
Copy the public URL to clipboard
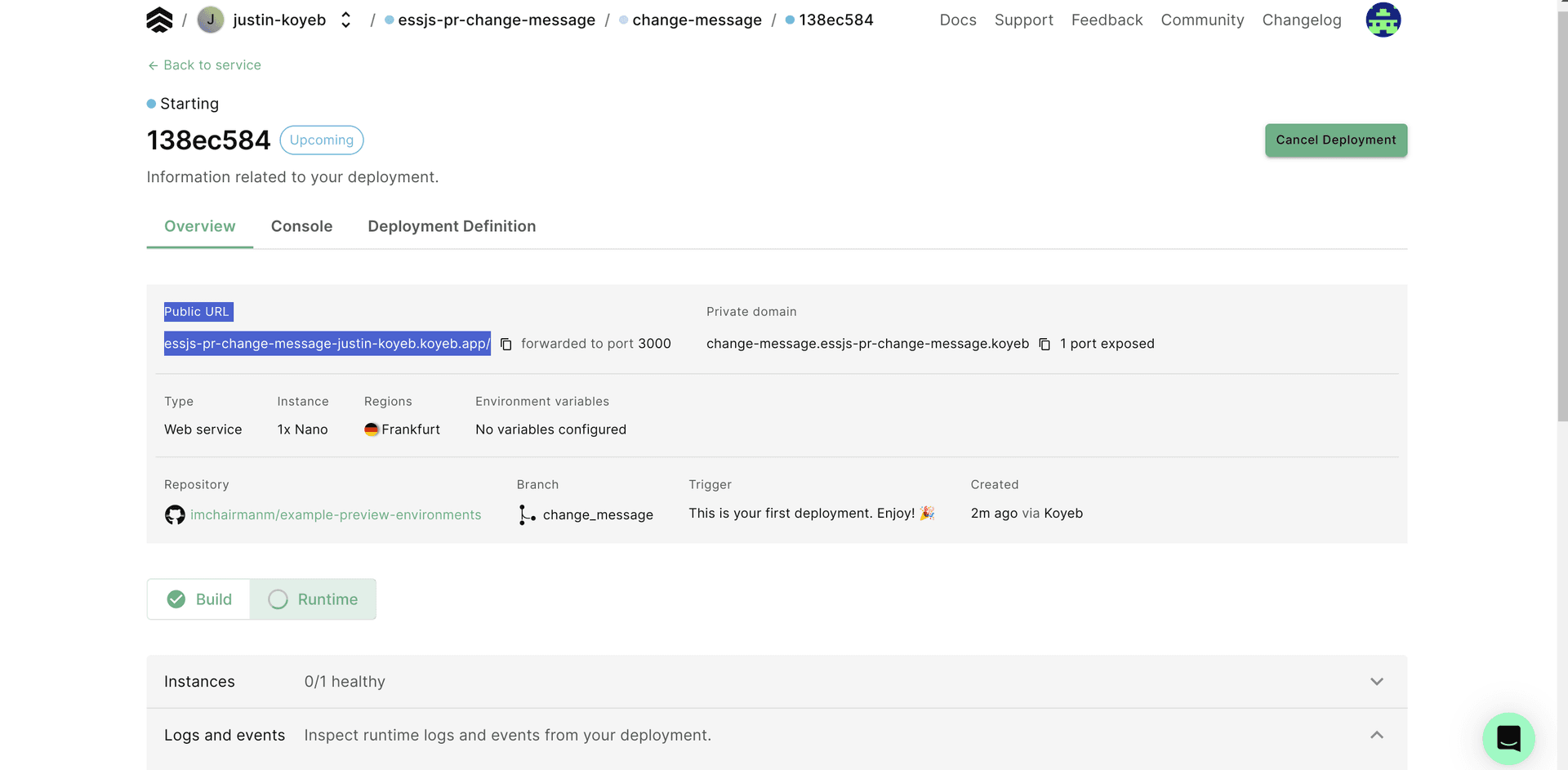506,345
